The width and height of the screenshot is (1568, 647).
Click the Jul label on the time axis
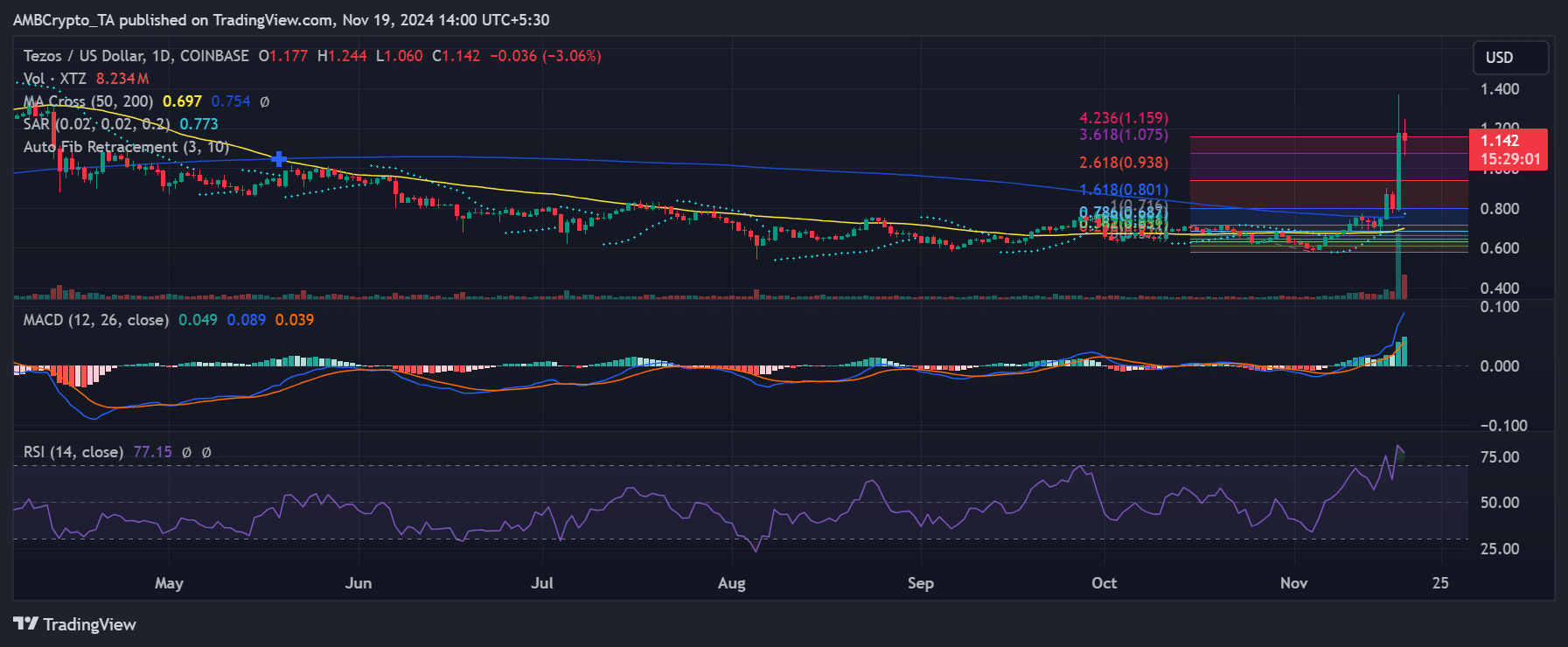(542, 583)
